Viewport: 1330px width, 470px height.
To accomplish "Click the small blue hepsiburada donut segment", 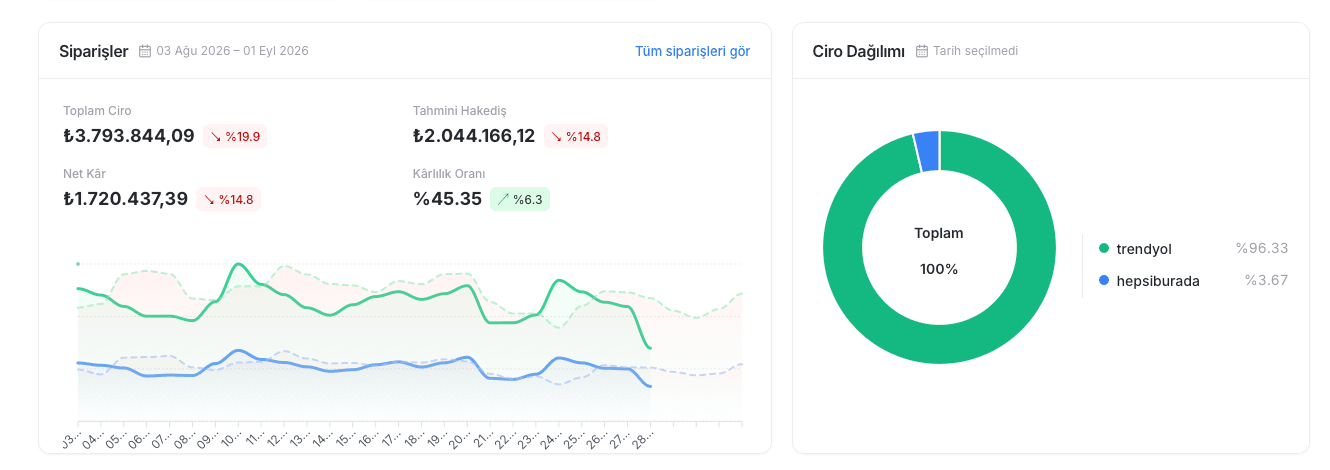I will tap(927, 151).
